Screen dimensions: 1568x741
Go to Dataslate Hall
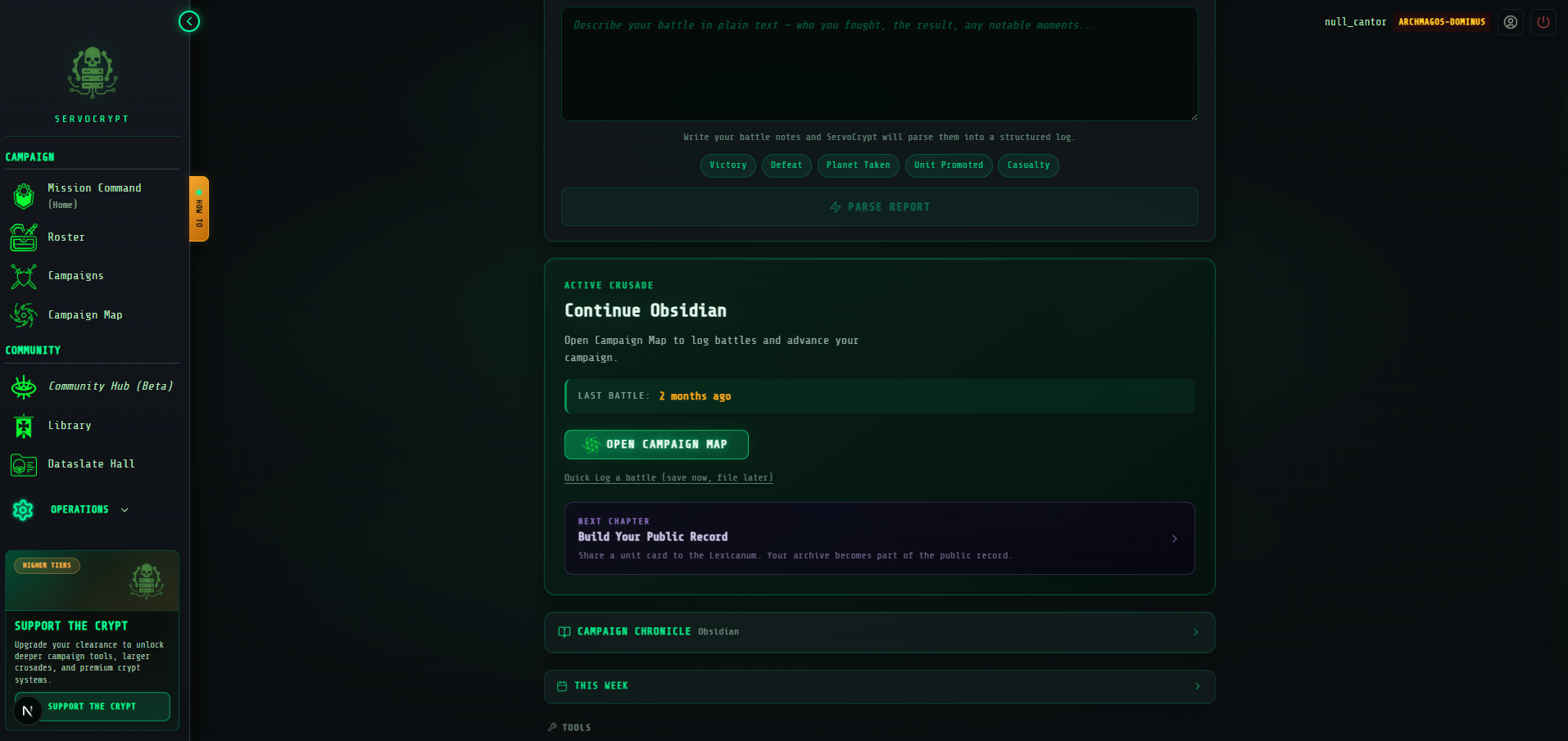[92, 464]
